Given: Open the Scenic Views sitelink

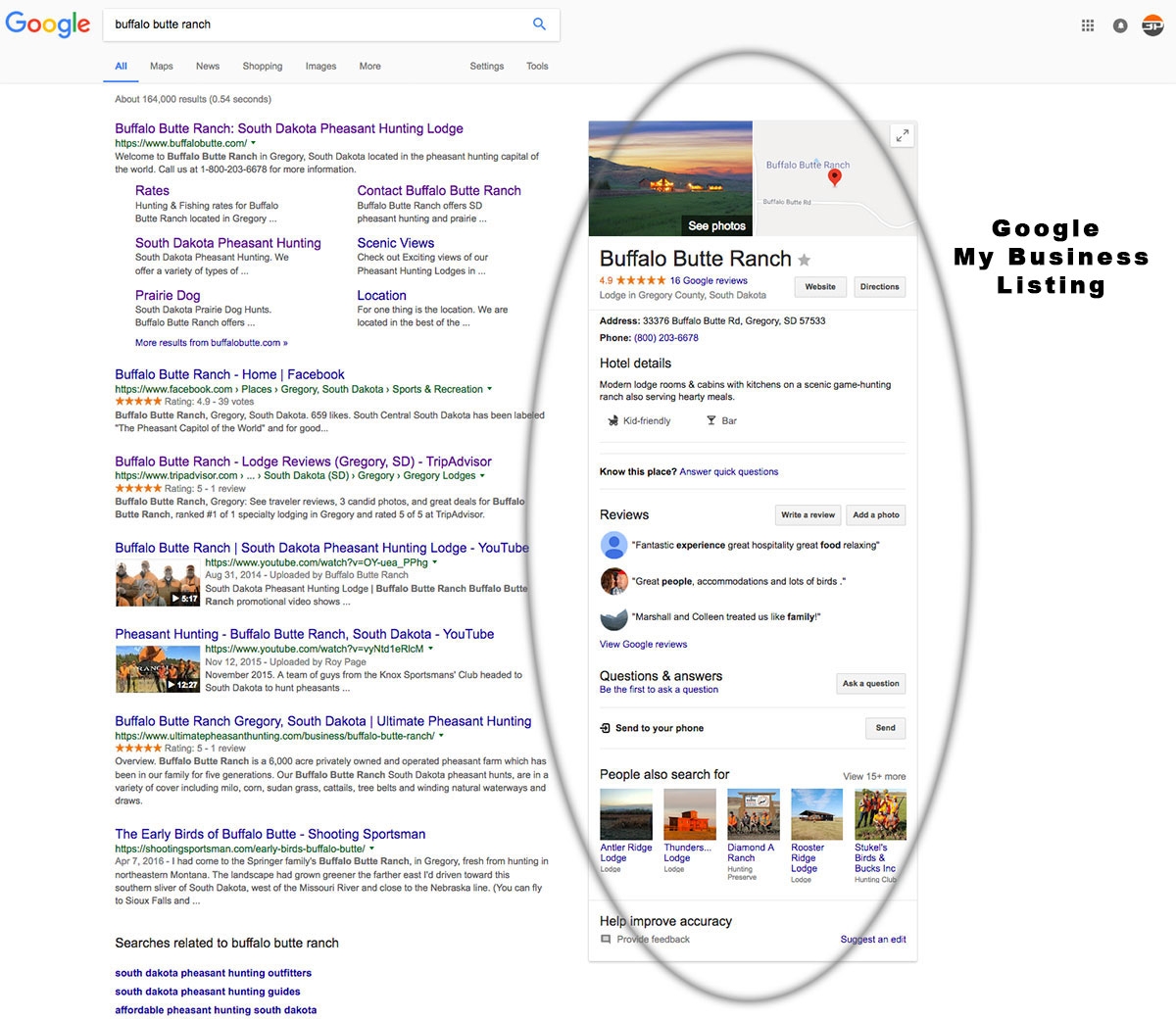Looking at the screenshot, I should [x=396, y=243].
